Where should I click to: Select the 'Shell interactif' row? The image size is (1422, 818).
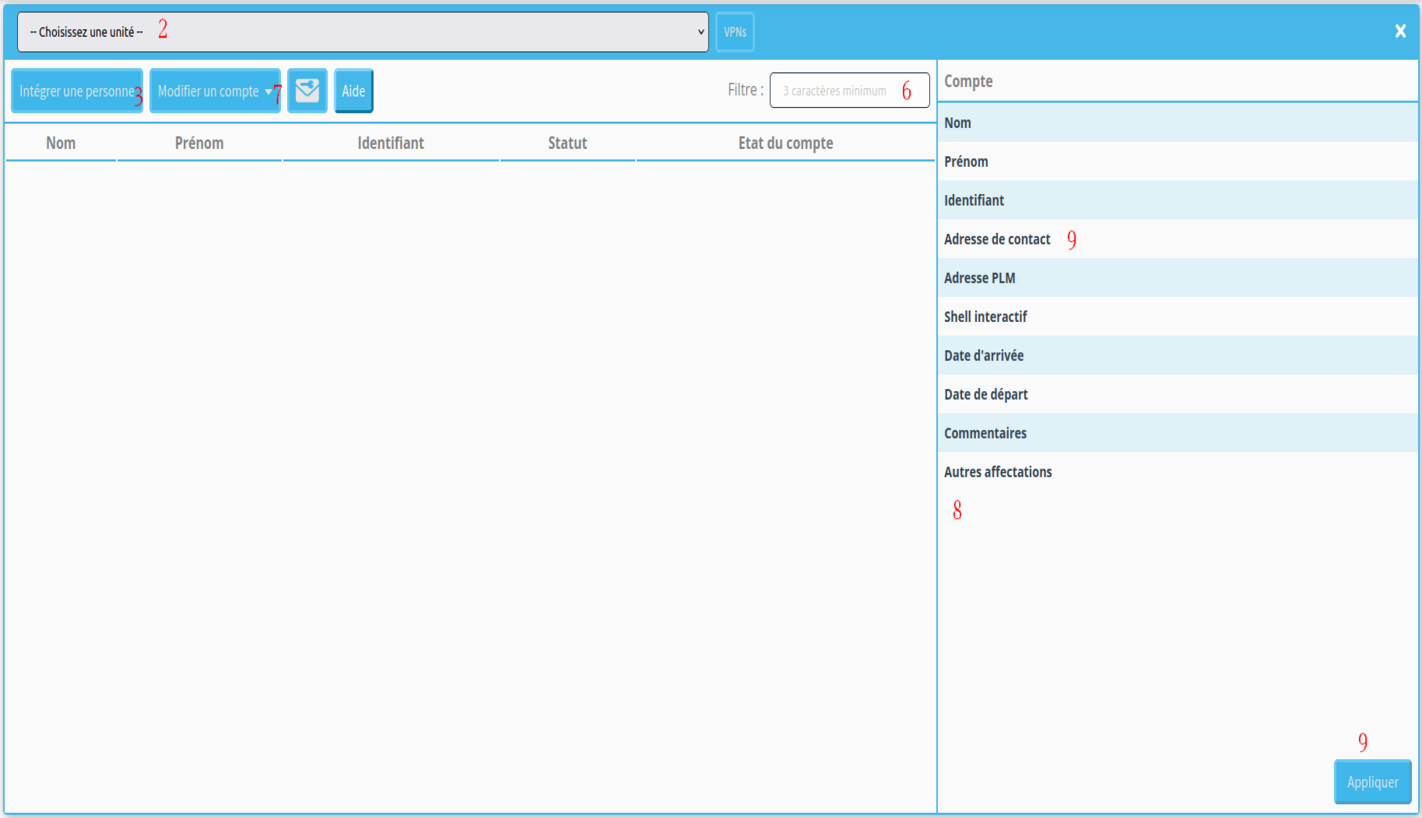click(x=985, y=317)
